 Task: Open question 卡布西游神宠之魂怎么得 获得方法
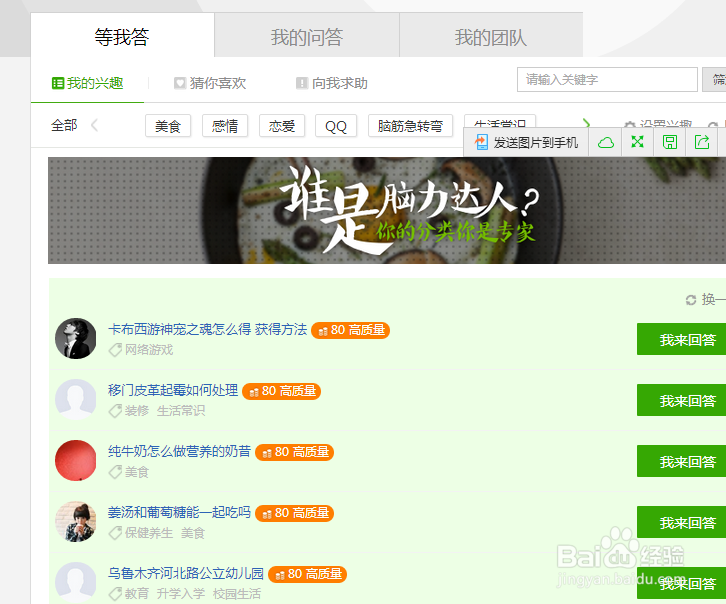207,330
